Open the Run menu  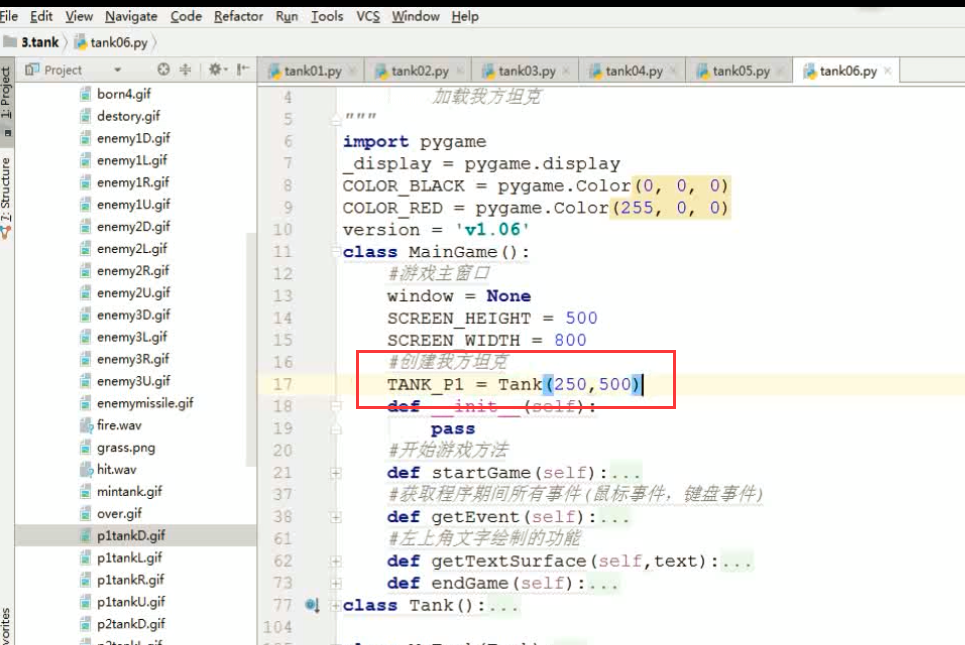coord(287,17)
